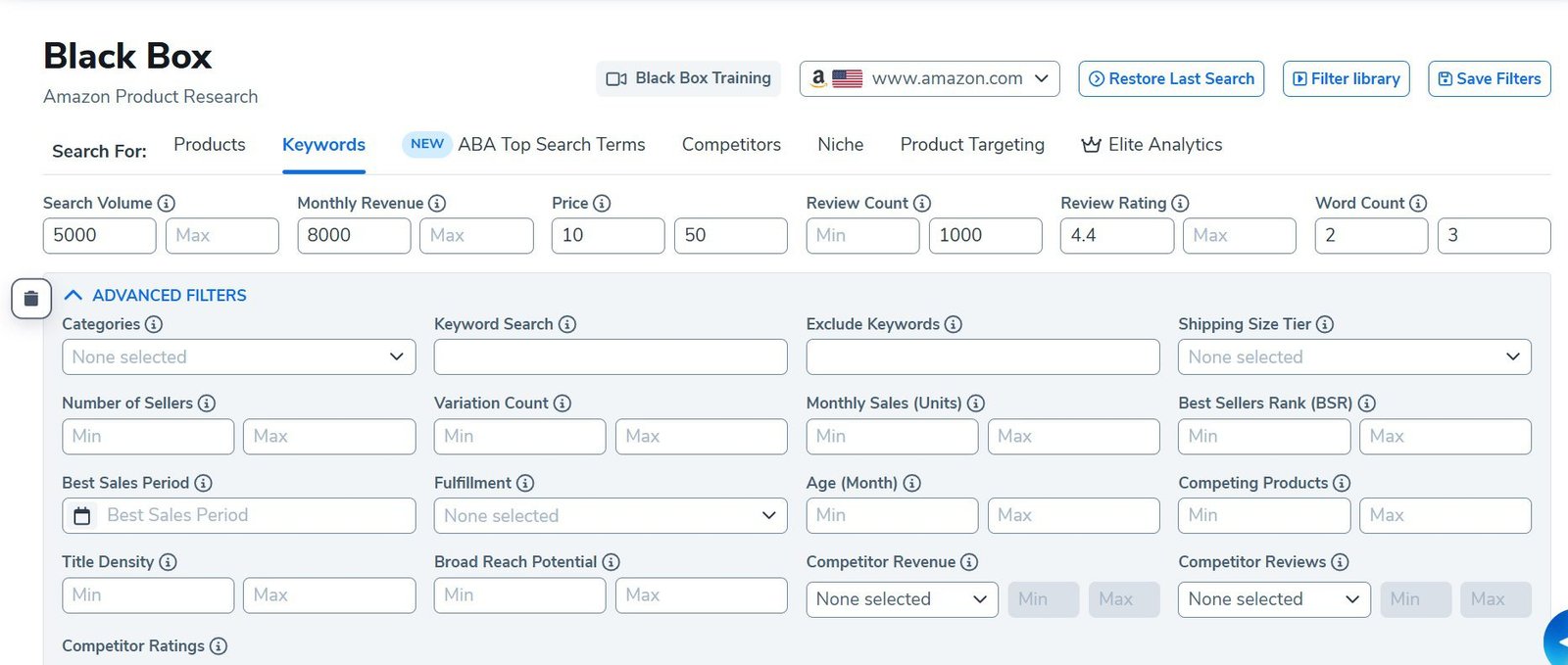Click the info icon beside Monthly Revenue
Image resolution: width=1568 pixels, height=665 pixels.
coord(437,203)
